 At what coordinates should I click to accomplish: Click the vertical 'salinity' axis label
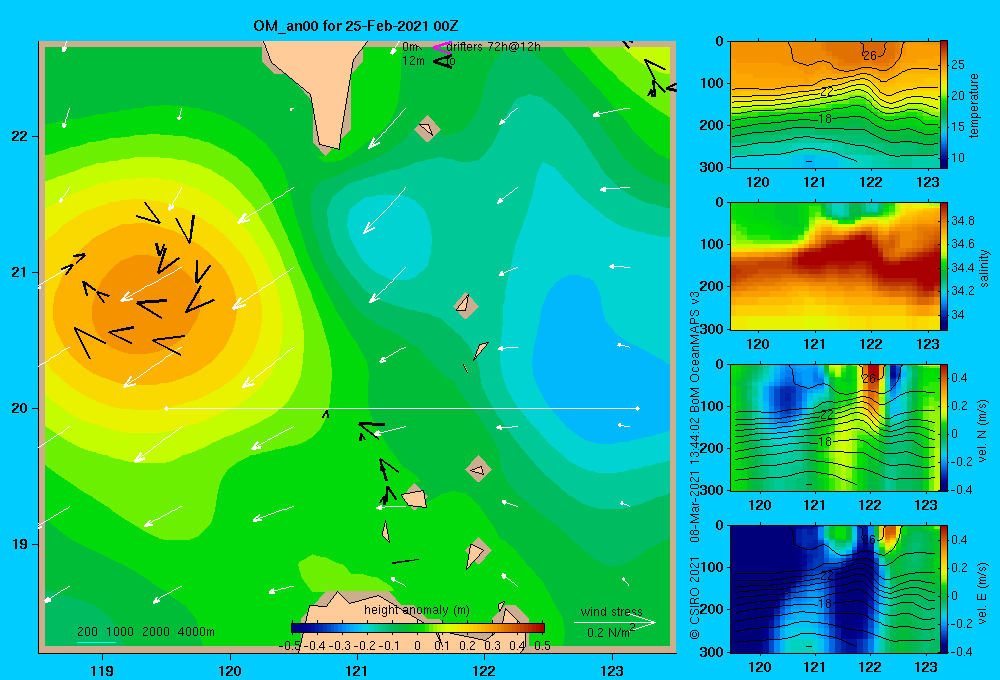click(984, 268)
